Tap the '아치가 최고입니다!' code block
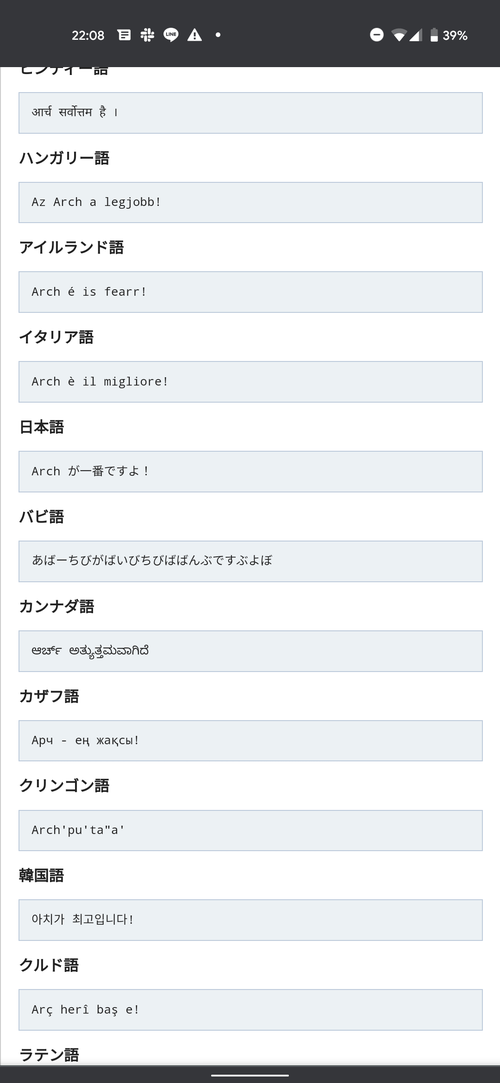 250,920
